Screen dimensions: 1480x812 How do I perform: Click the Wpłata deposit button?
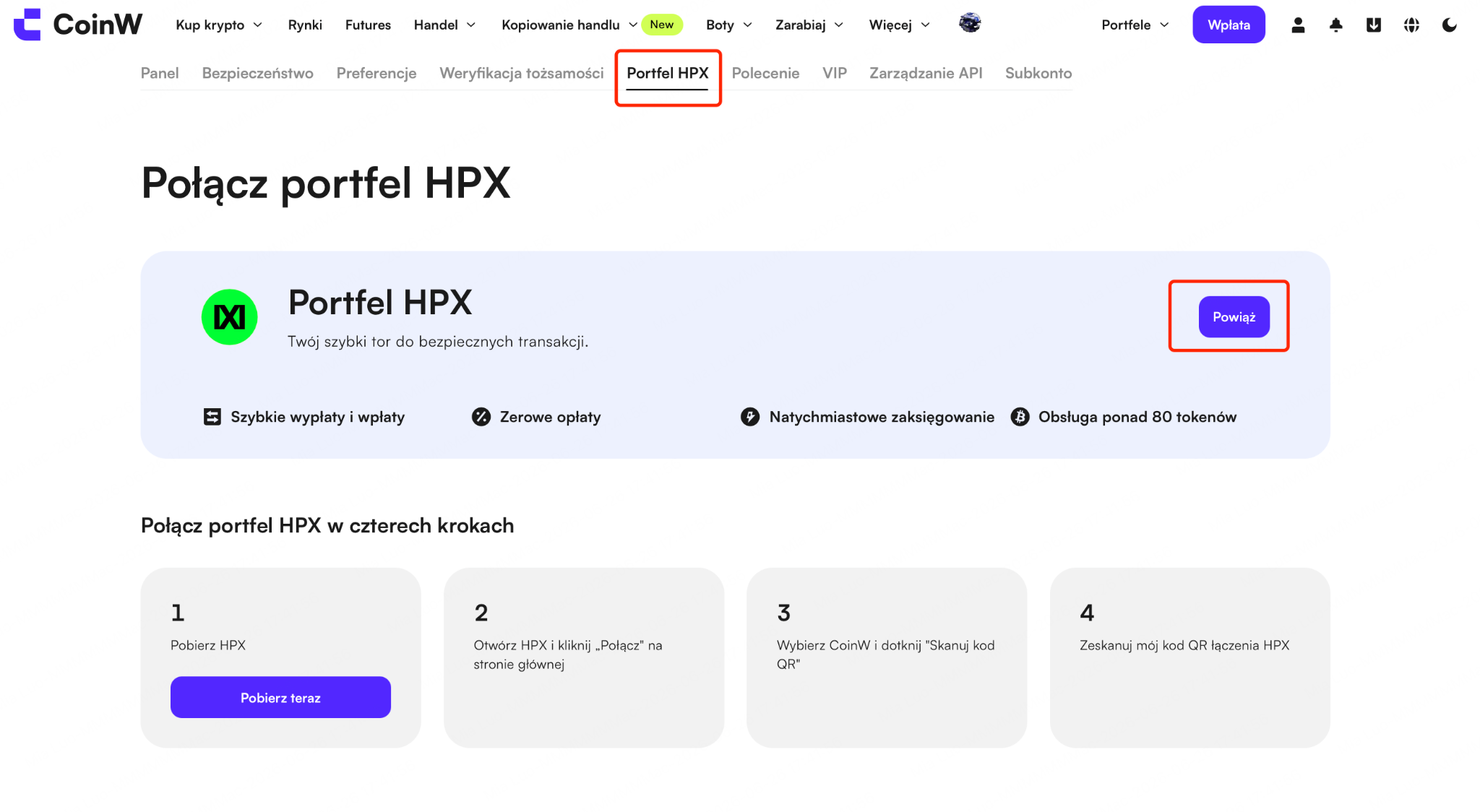tap(1229, 25)
